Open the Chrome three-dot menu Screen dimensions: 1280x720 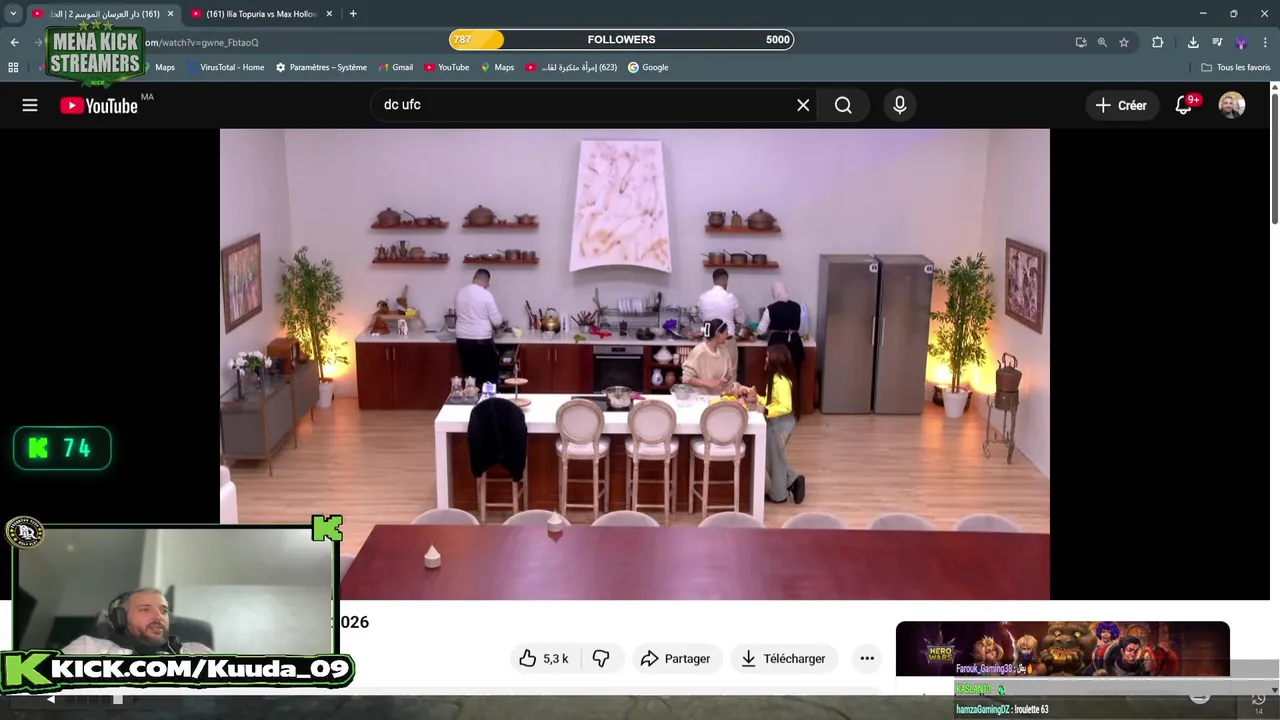[x=1266, y=42]
